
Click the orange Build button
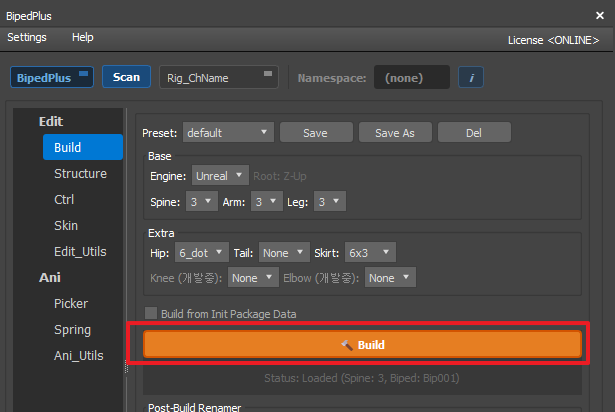362,344
